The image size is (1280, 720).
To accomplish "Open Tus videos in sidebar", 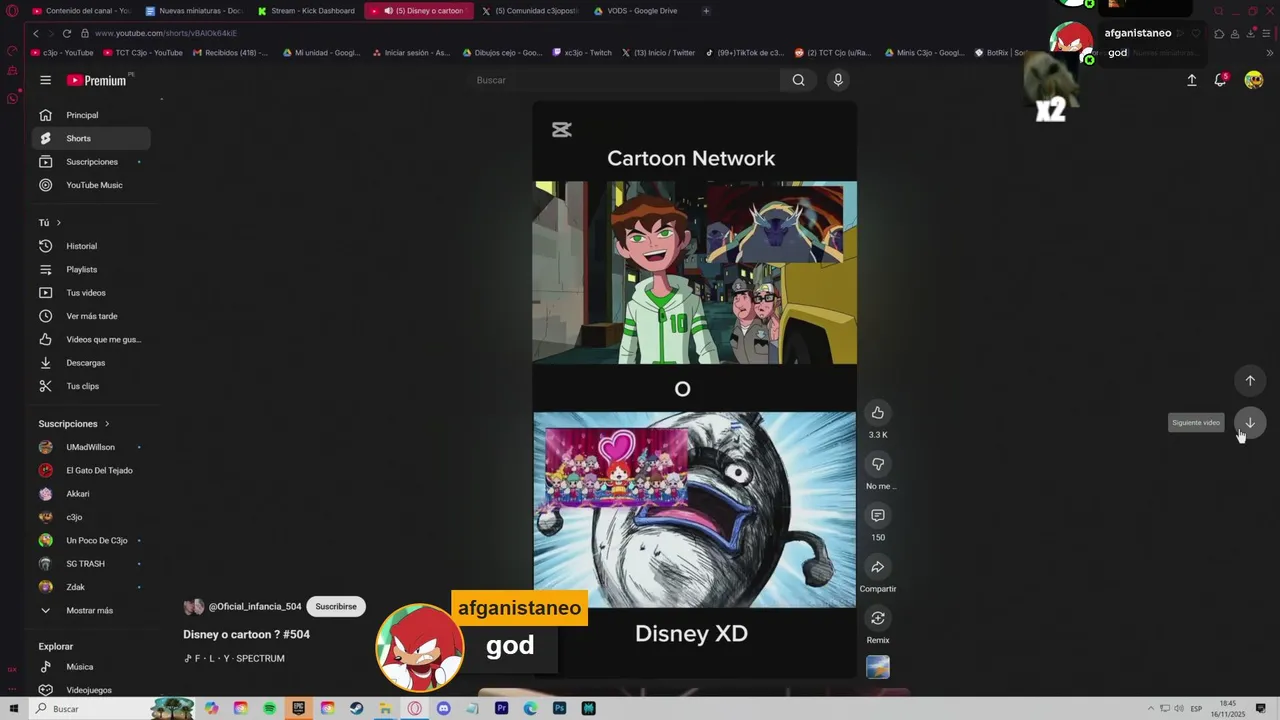I will point(91,293).
